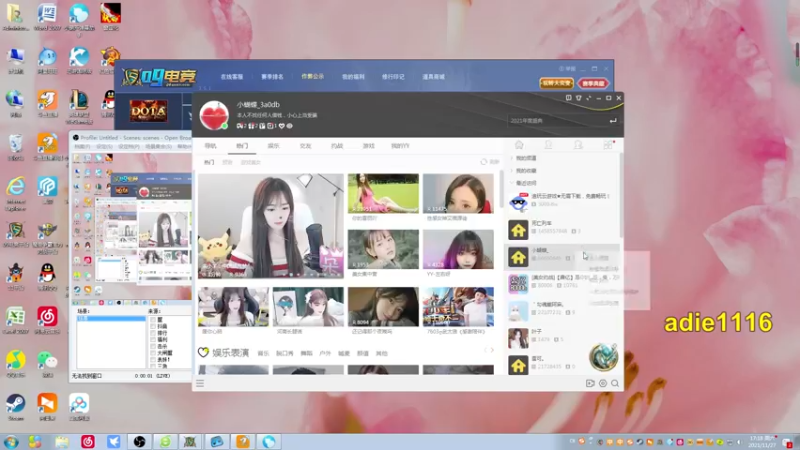Click the skin shirt icon in YY title bar
This screenshot has height=450, width=800.
579,98
